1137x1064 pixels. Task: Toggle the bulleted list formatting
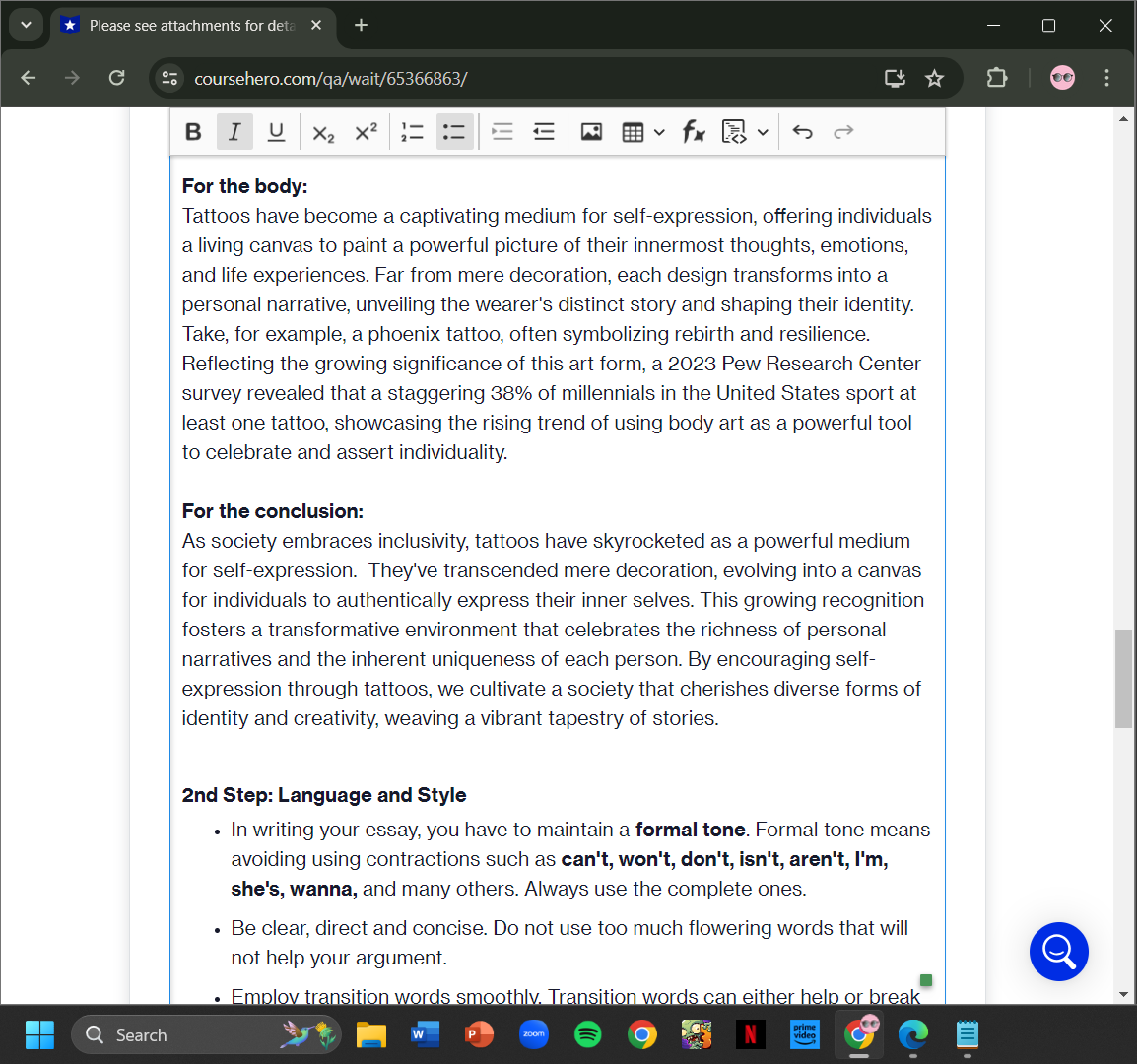click(454, 131)
